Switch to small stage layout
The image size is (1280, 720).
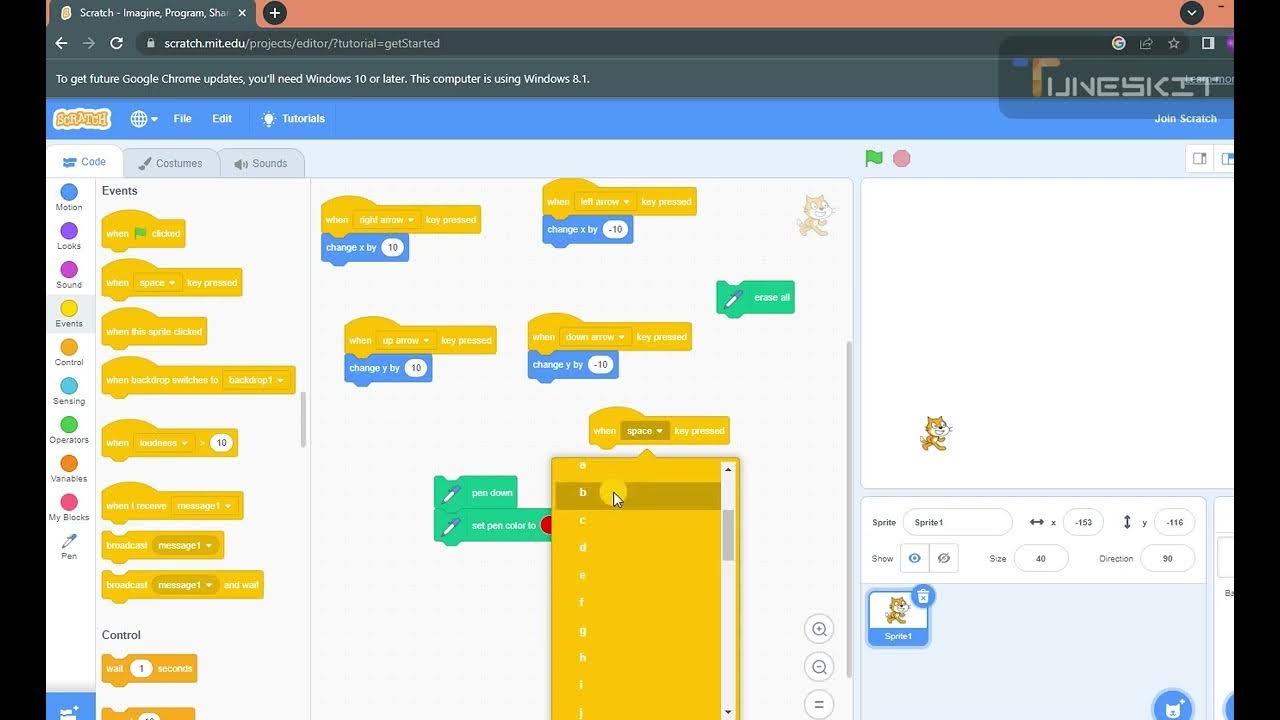point(1200,158)
